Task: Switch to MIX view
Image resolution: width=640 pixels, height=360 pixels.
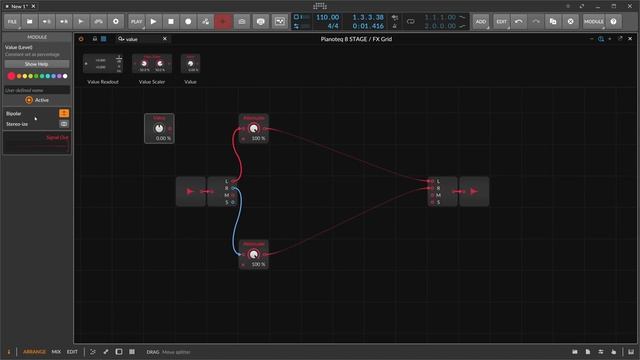Action: coord(56,352)
